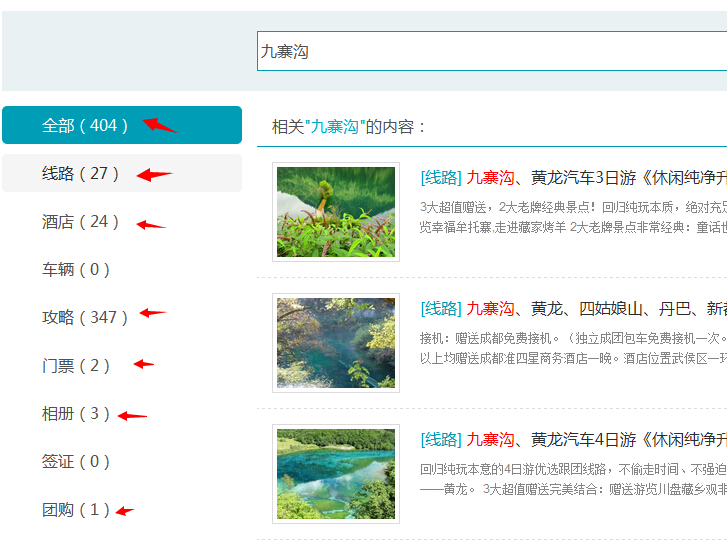Click the [线路] tag on the 四姑娘山 result
This screenshot has width=727, height=541.
441,309
